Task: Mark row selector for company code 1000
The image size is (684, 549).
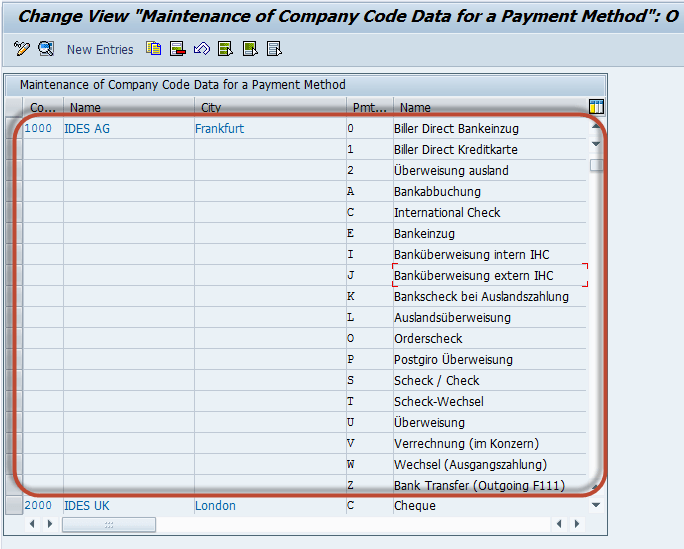Action: point(13,129)
